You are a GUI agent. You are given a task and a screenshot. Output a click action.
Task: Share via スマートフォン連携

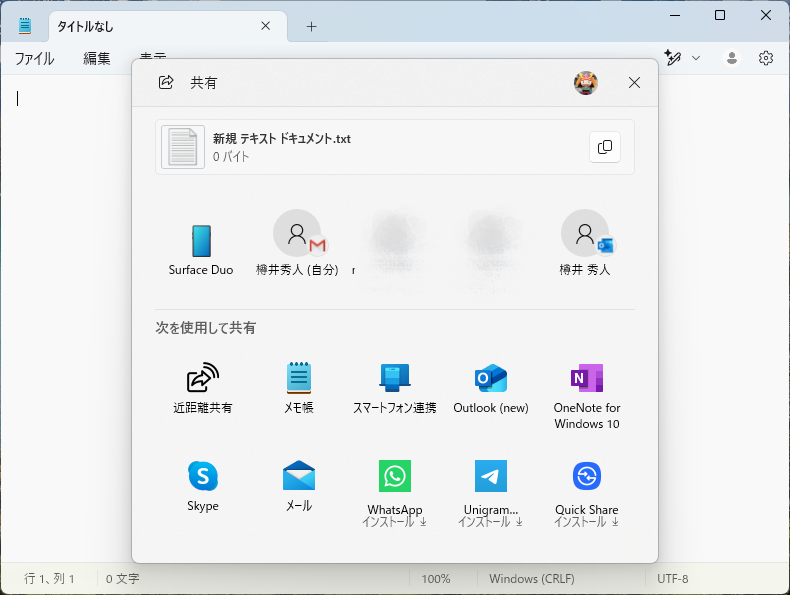point(394,388)
